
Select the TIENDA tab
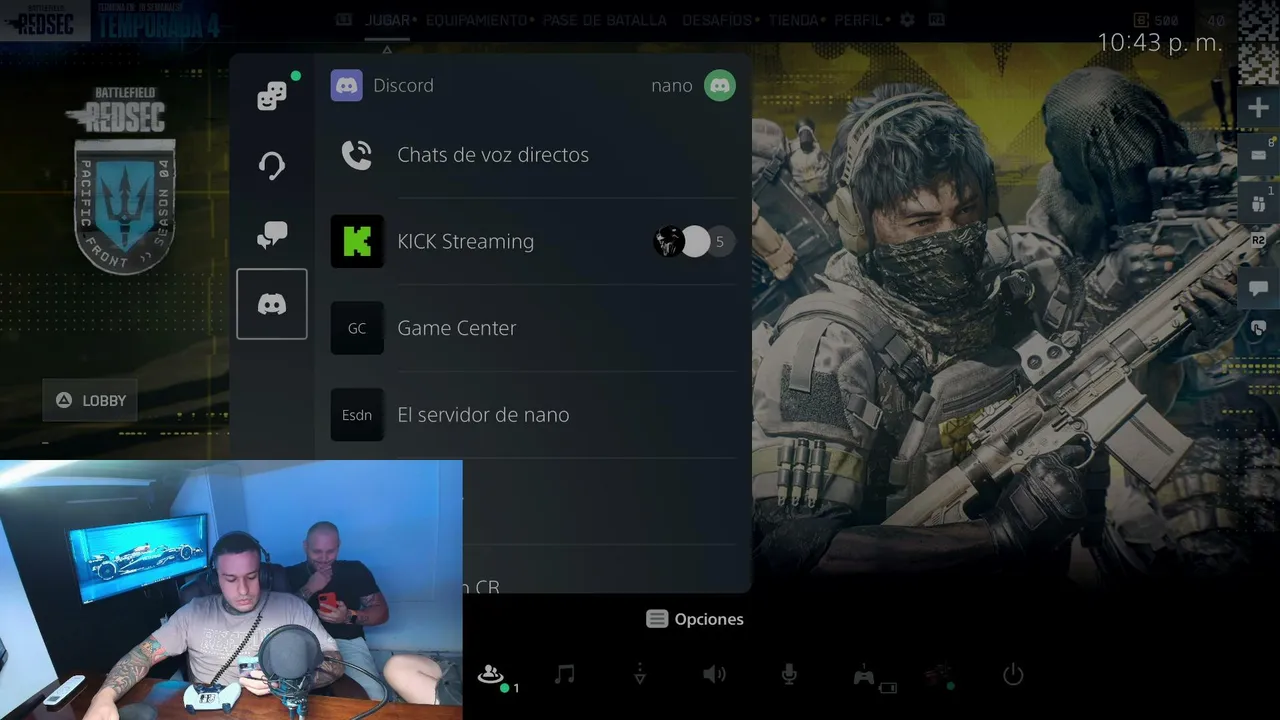[793, 20]
